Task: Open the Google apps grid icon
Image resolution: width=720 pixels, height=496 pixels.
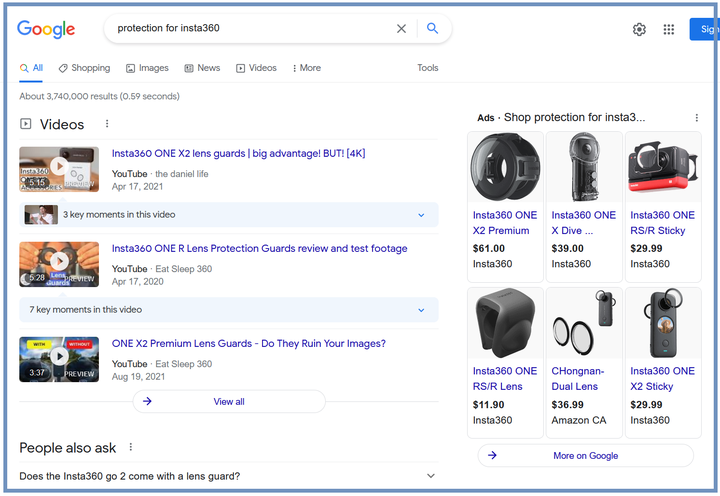Action: pyautogui.click(x=669, y=29)
